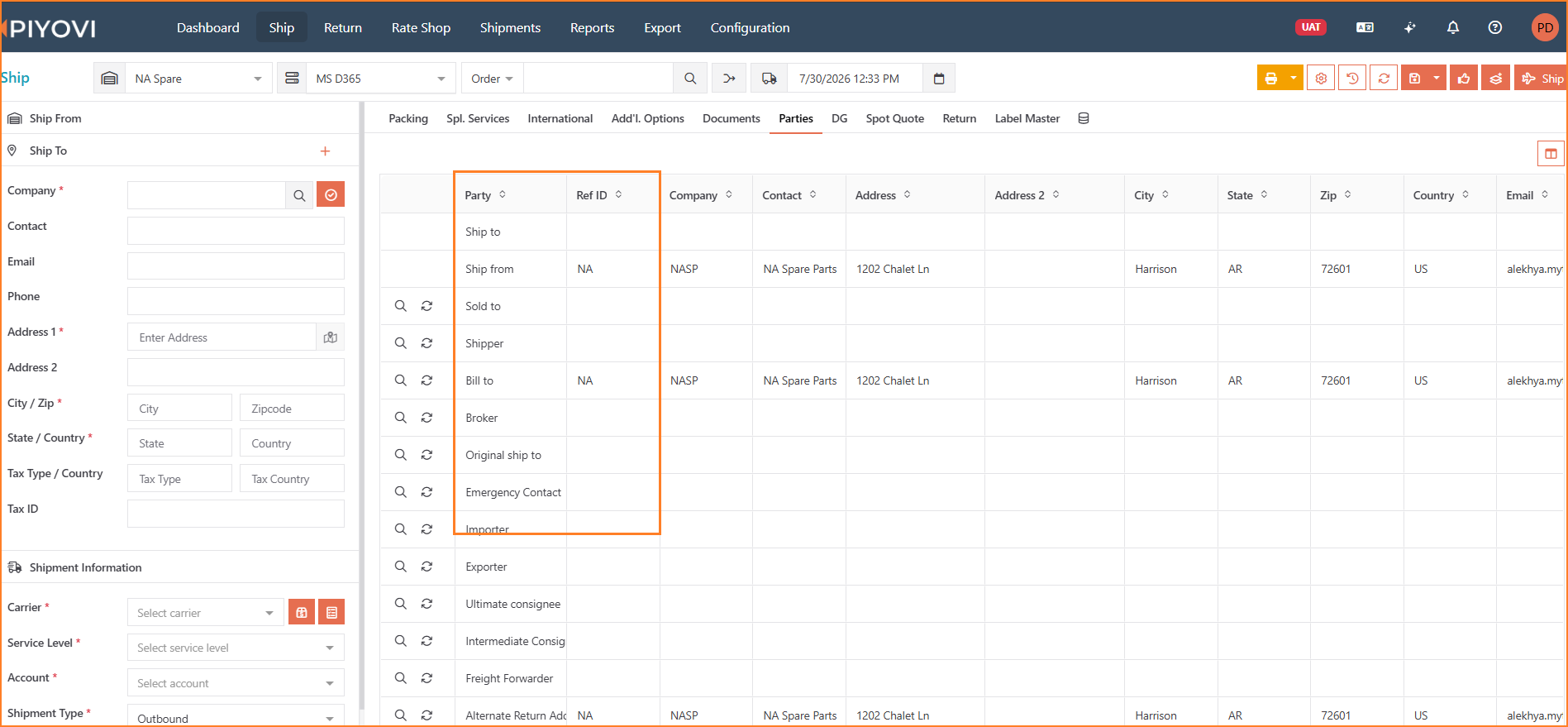Switch to the Packing tab

pos(408,118)
